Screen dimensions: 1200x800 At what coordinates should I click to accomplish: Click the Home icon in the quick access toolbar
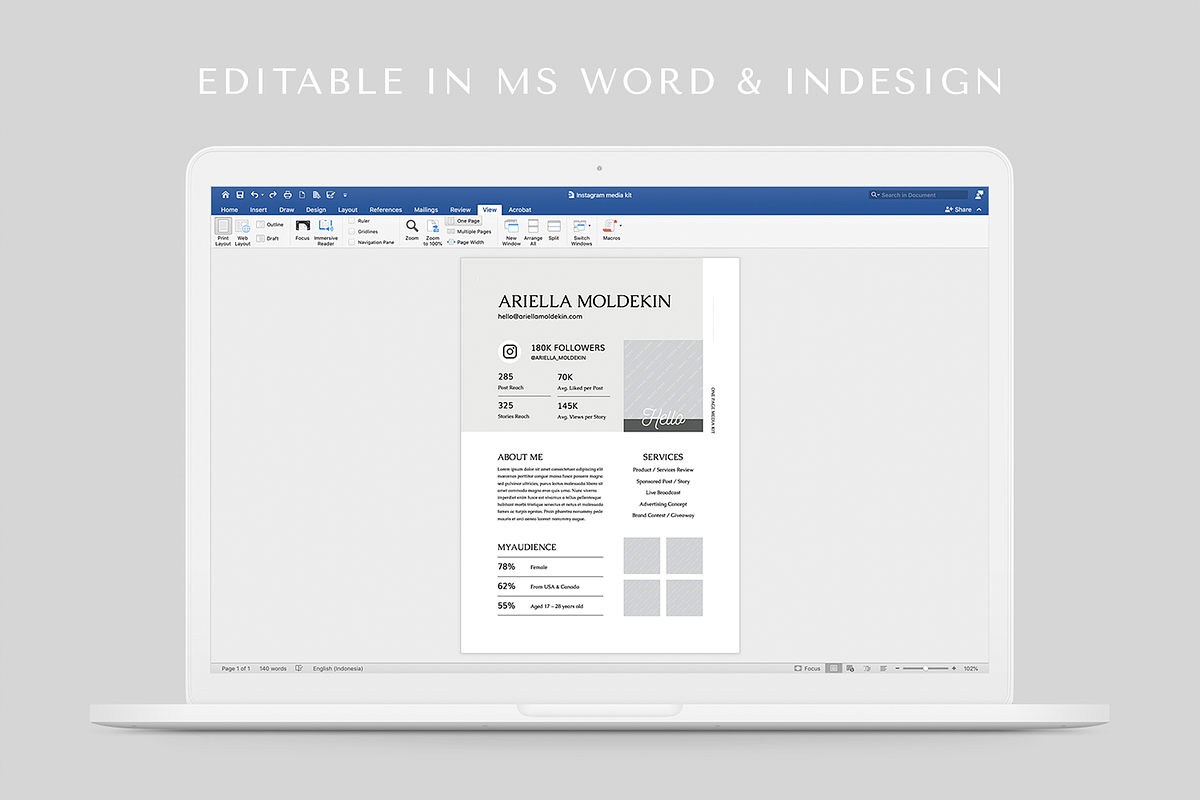pos(225,195)
